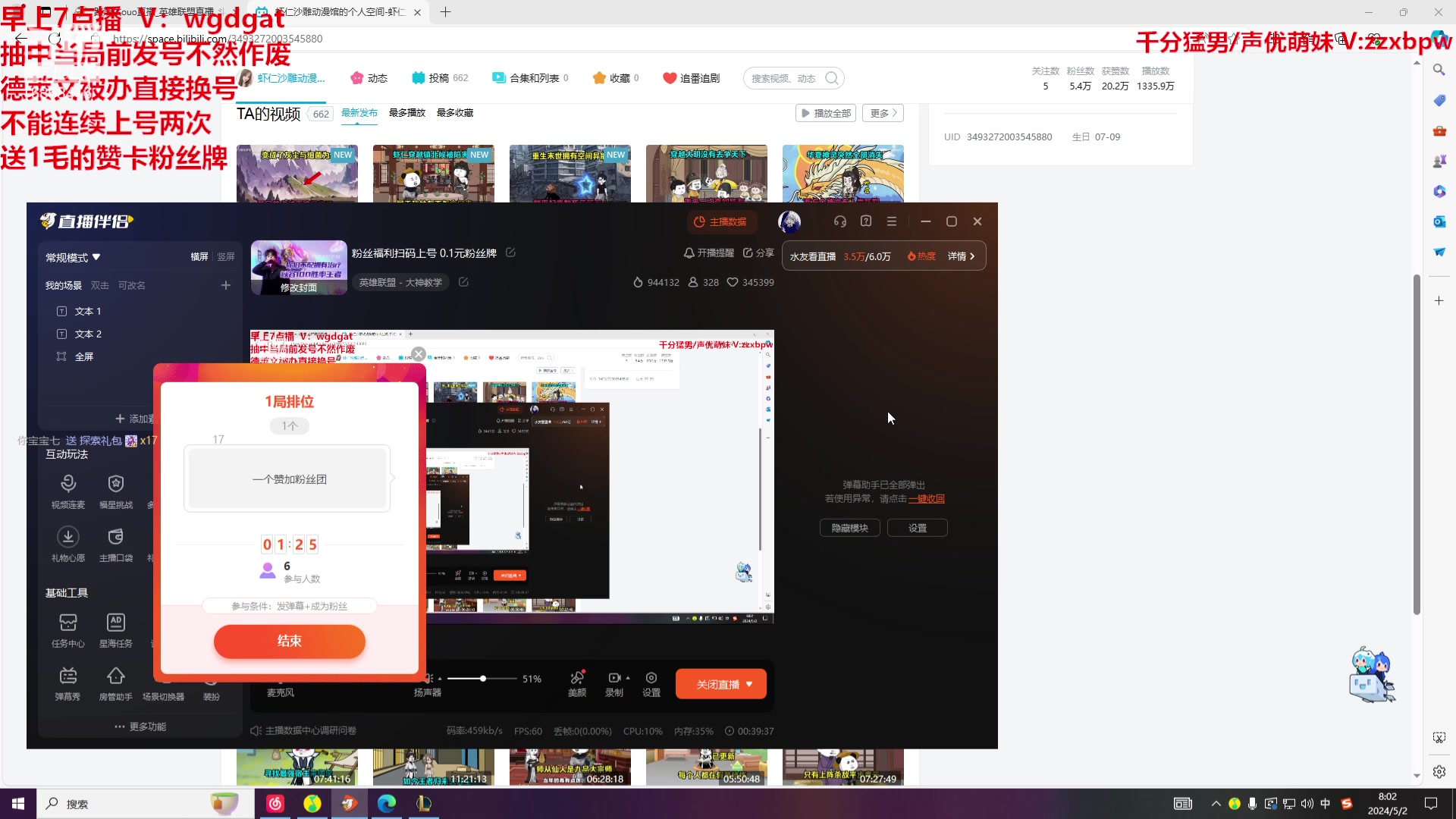Open Microsoft Edge from the taskbar

[x=387, y=804]
